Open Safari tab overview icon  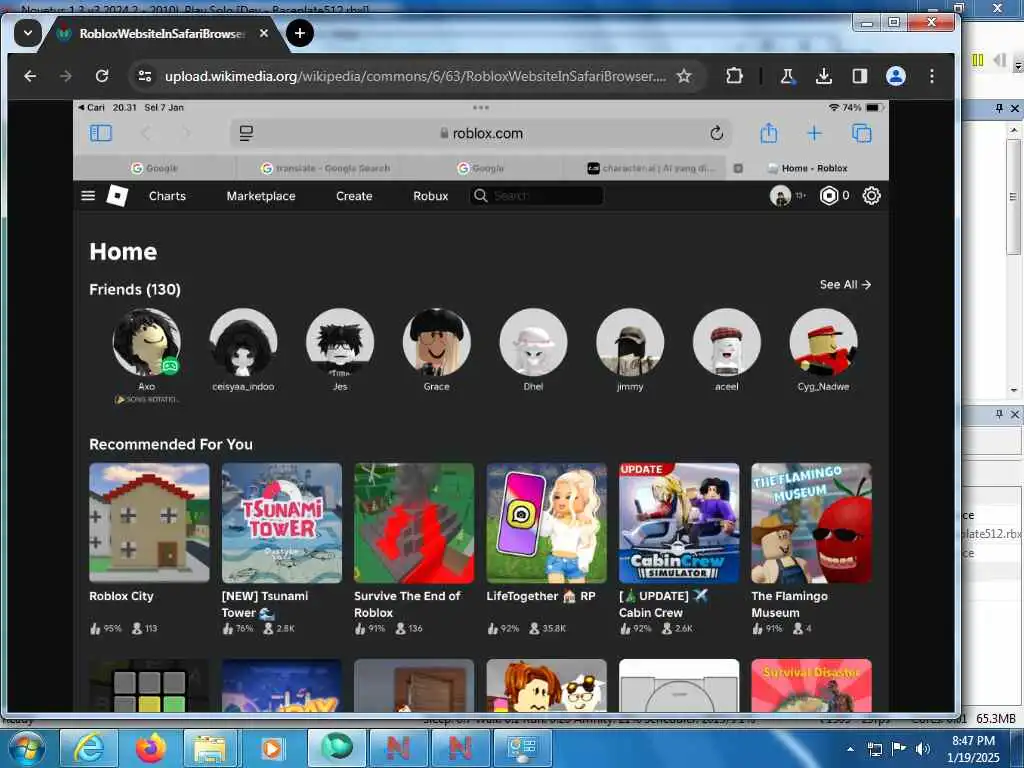pos(861,133)
